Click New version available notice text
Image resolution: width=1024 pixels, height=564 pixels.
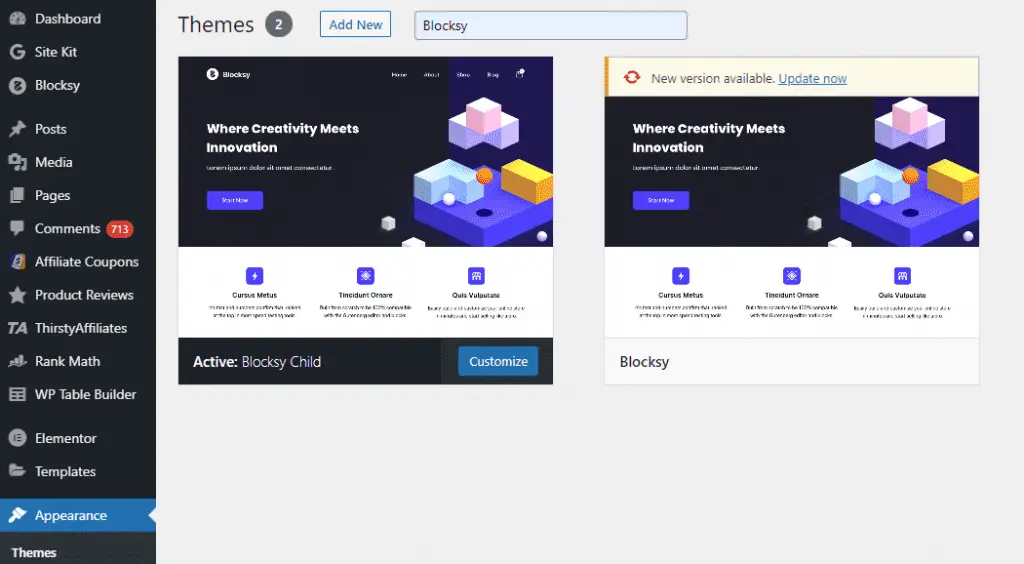click(712, 78)
